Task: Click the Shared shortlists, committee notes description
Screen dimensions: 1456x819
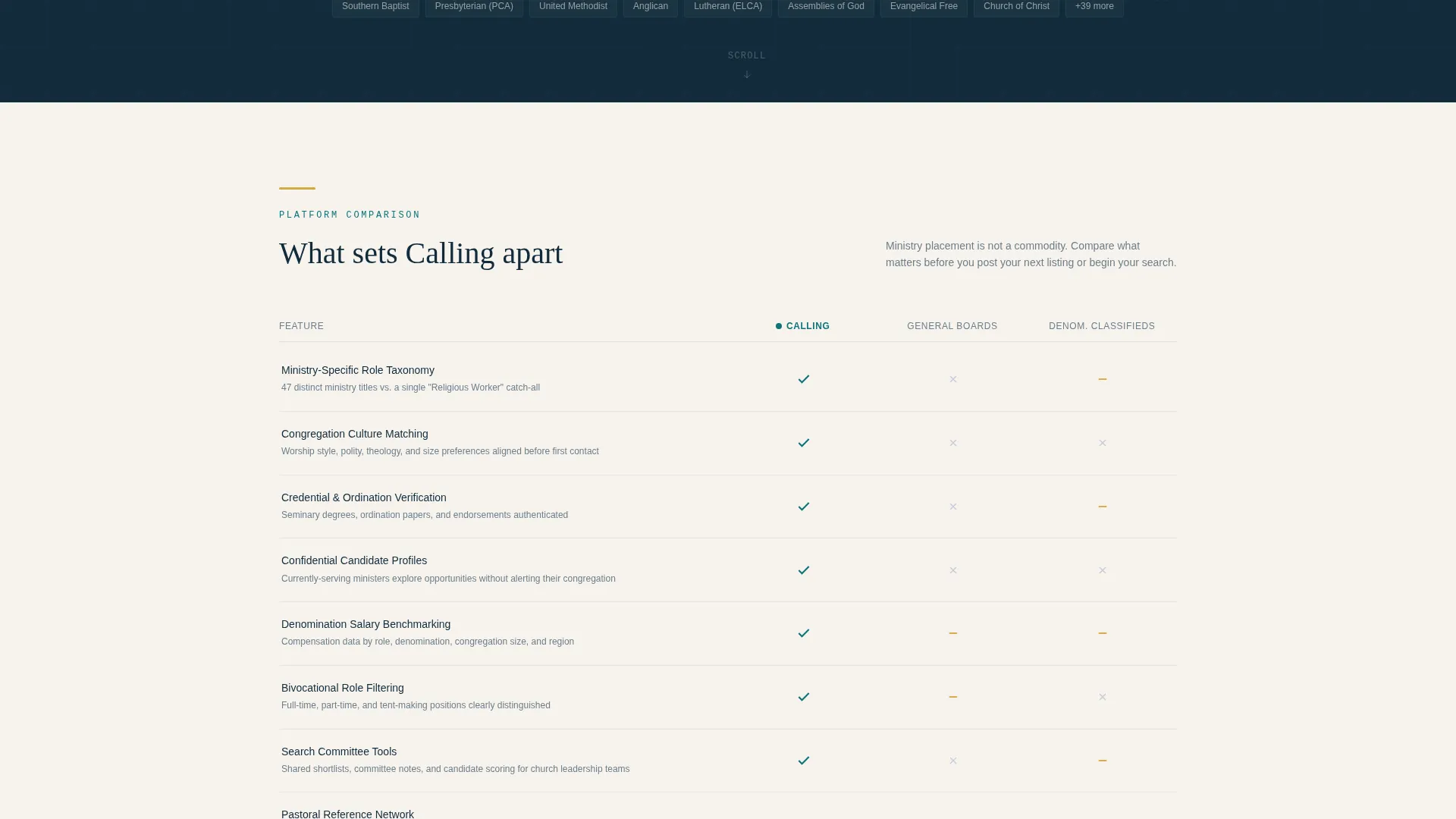Action: coord(455,769)
